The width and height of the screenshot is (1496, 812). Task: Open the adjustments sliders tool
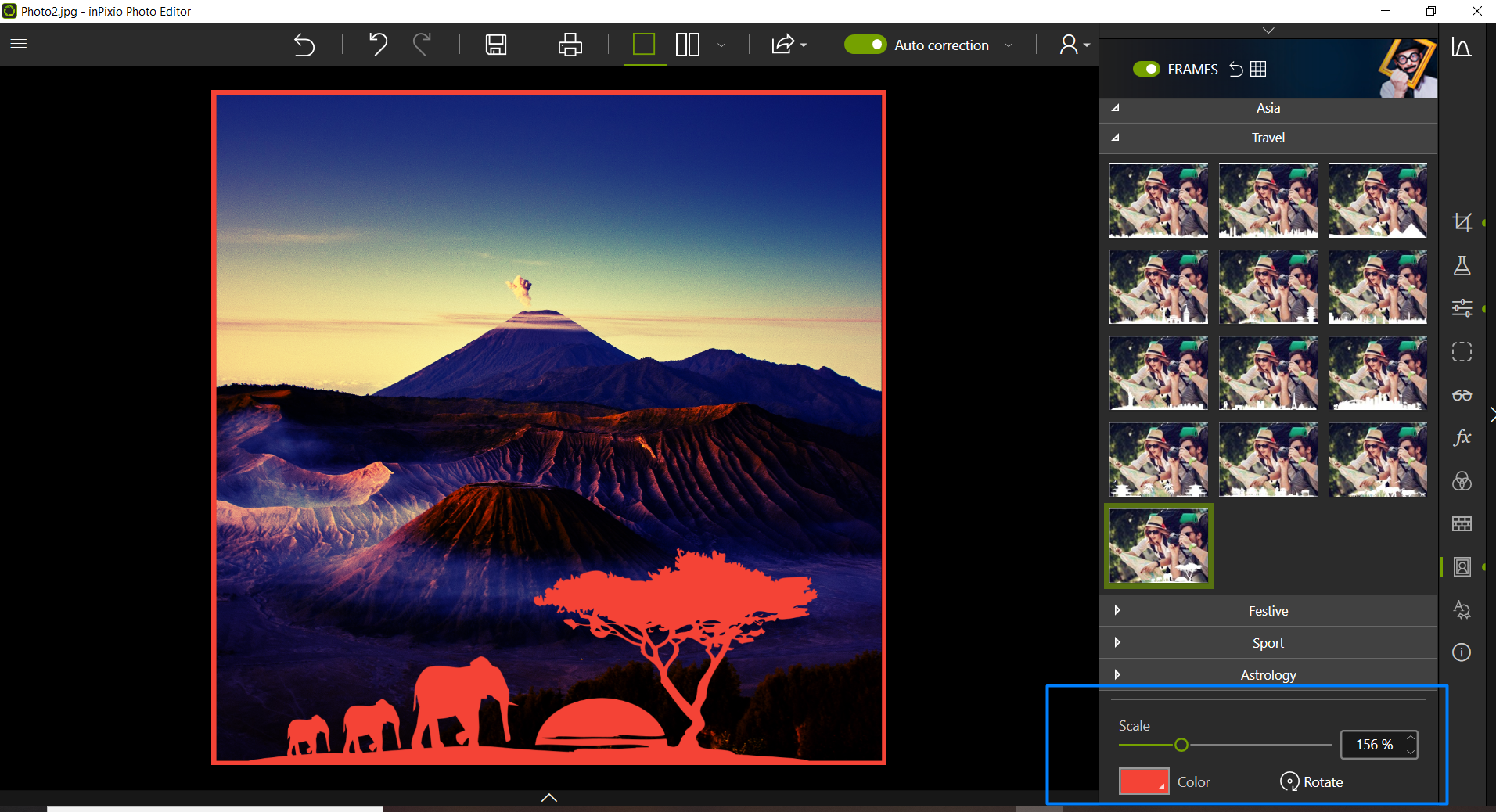1462,308
